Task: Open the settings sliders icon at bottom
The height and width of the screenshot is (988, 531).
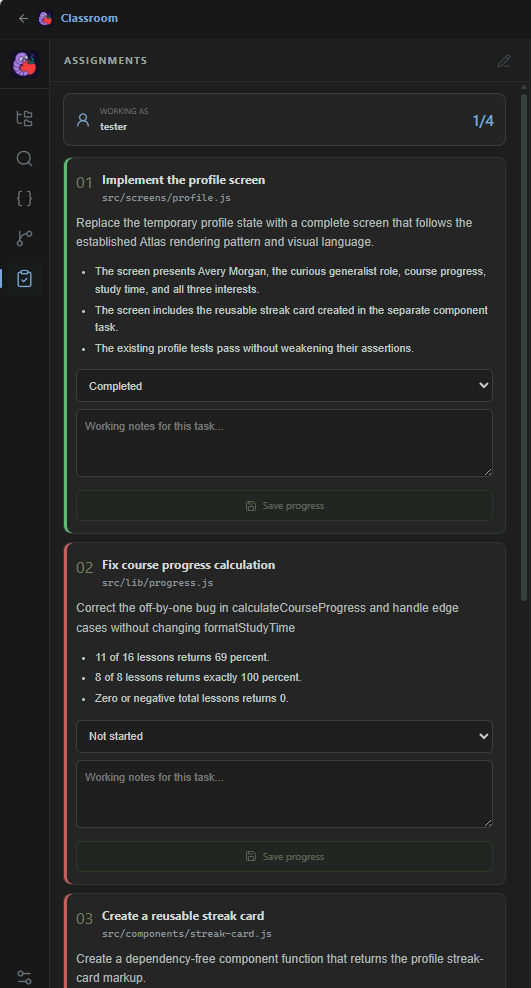Action: point(25,977)
